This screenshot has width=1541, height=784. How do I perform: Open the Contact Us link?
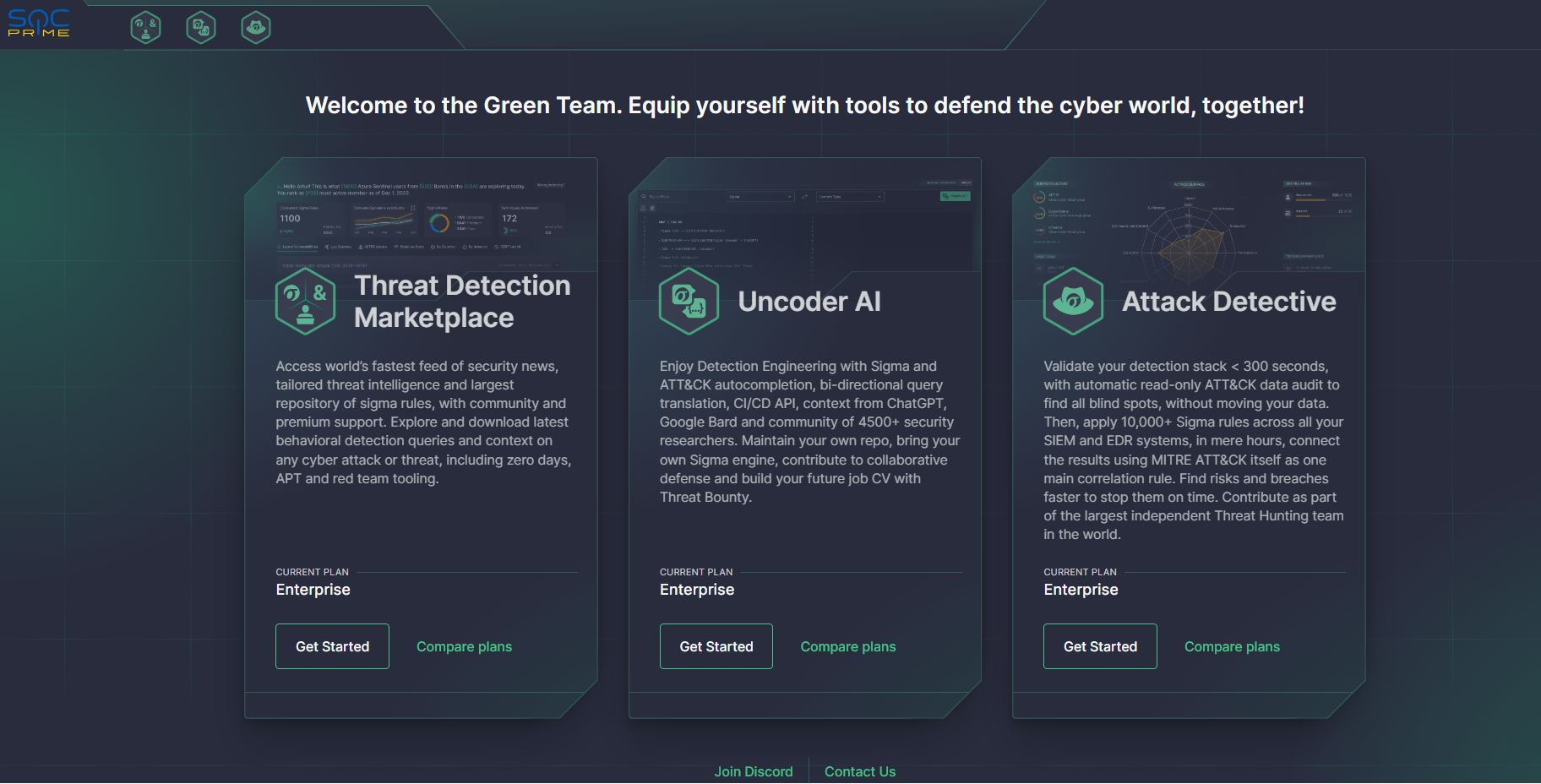pos(860,771)
